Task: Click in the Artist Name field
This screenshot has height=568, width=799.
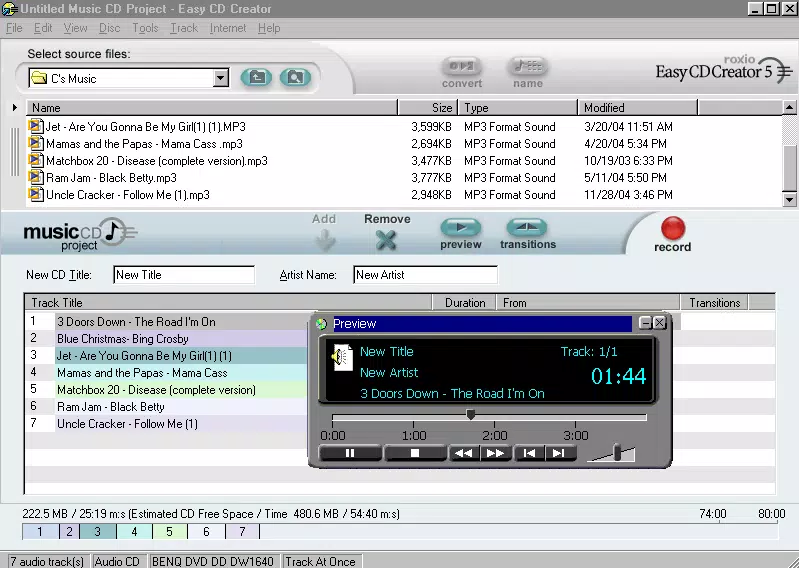Action: click(425, 275)
